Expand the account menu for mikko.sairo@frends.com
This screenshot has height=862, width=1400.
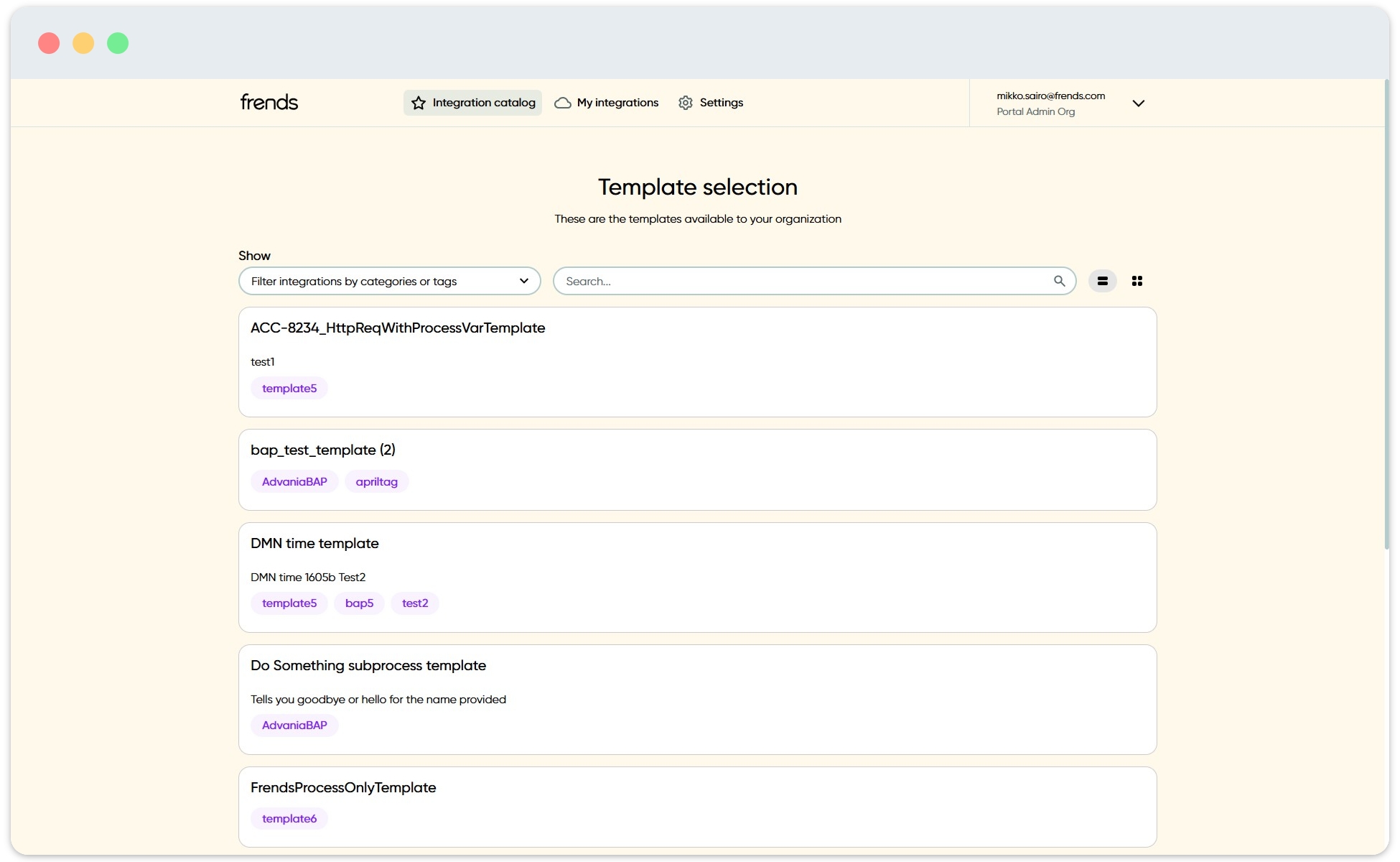coord(1139,103)
